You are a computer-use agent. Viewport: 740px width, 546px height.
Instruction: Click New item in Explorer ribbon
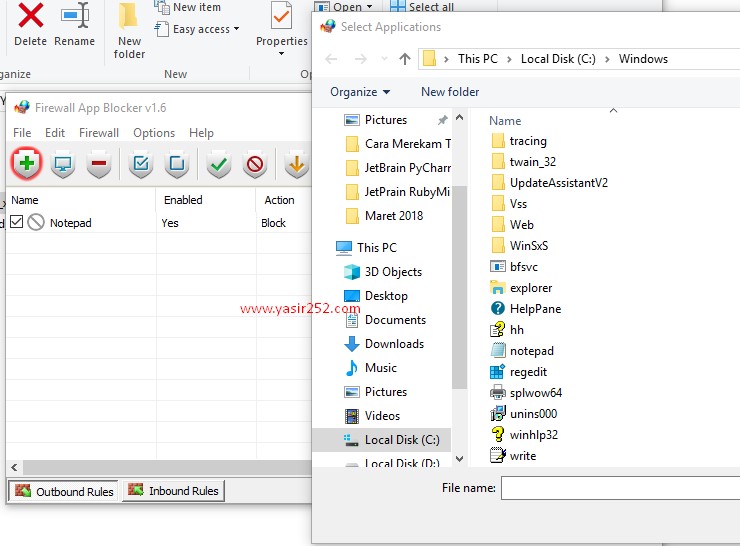pyautogui.click(x=188, y=7)
